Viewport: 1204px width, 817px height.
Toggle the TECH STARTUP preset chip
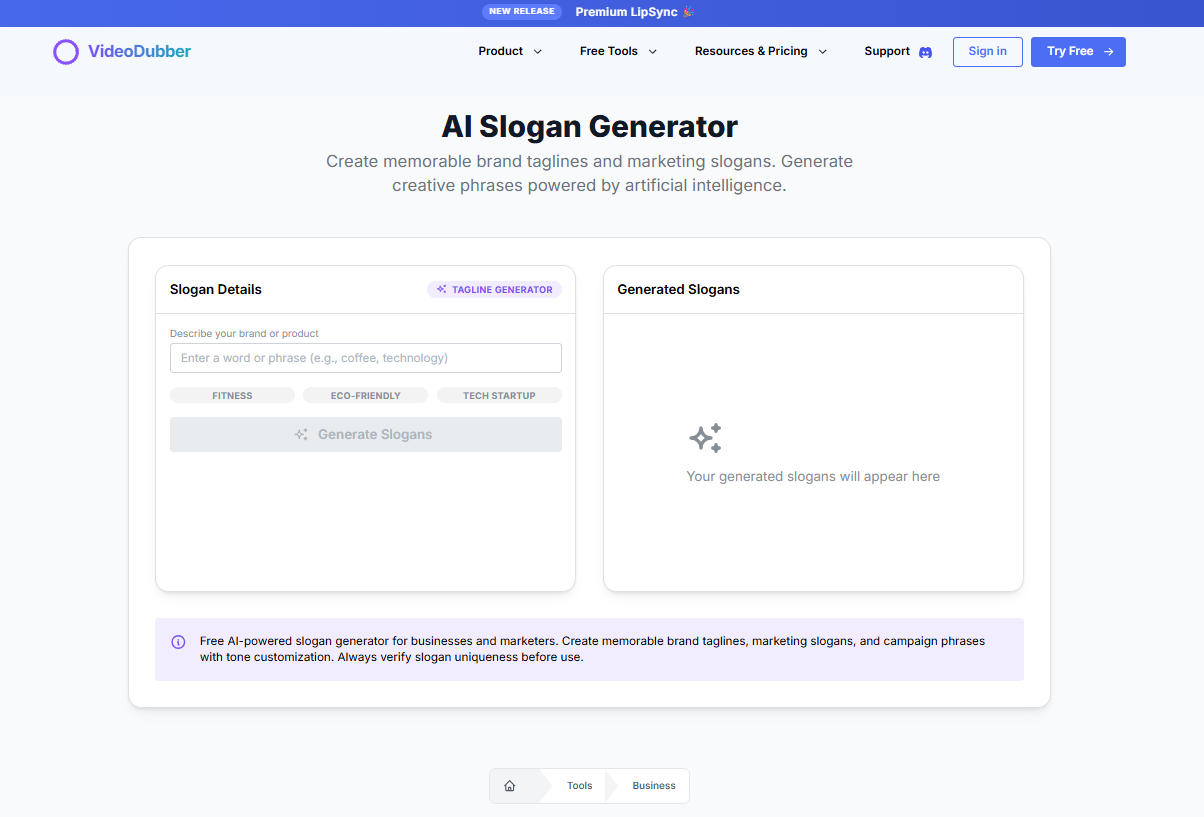pyautogui.click(x=499, y=395)
